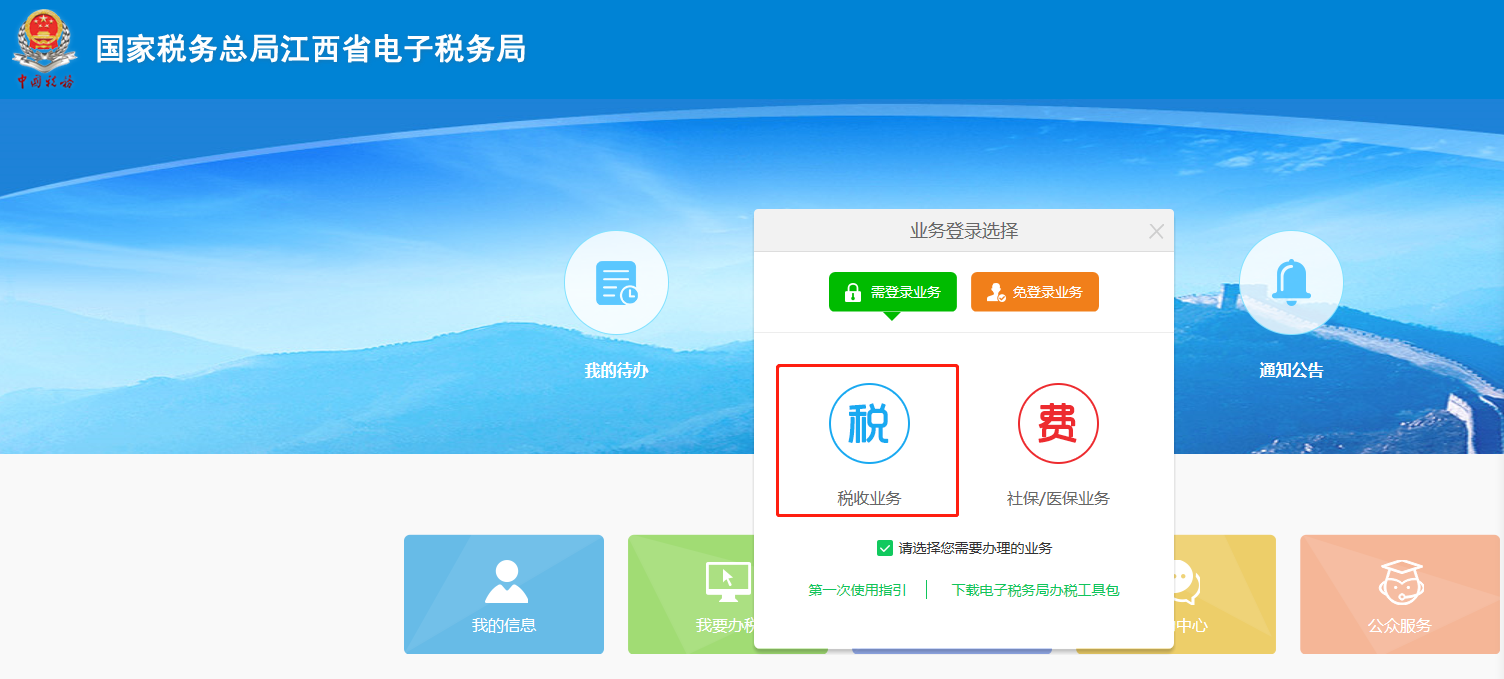Open the 公众服务 graduate-headset tile
The height and width of the screenshot is (679, 1504).
click(x=1400, y=594)
